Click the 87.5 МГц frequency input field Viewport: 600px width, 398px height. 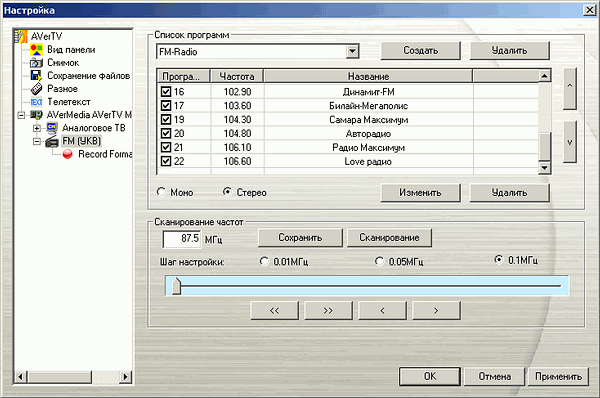click(182, 239)
